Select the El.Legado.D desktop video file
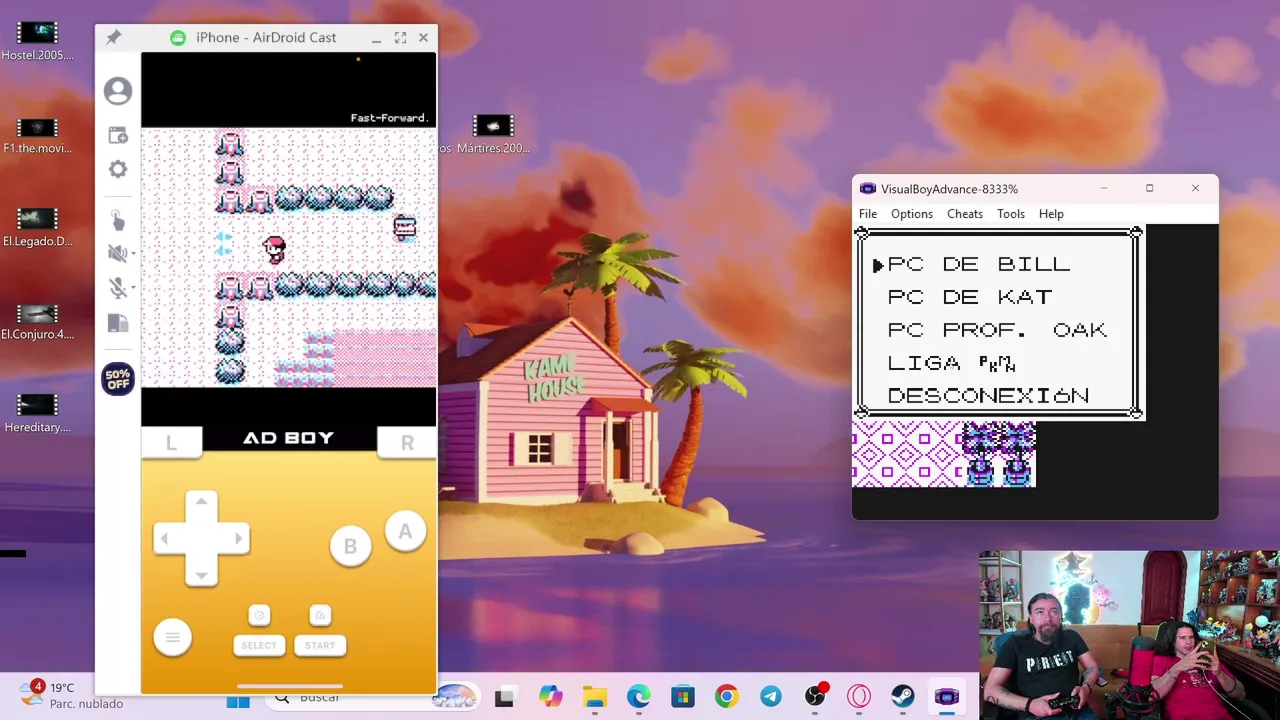The width and height of the screenshot is (1280, 720). [38, 227]
